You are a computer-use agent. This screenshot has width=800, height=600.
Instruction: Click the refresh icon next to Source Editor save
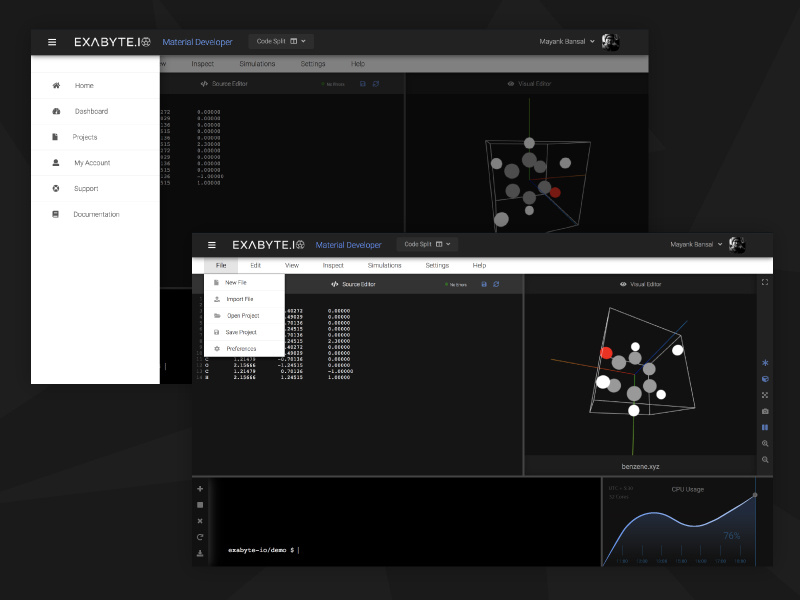click(x=496, y=284)
